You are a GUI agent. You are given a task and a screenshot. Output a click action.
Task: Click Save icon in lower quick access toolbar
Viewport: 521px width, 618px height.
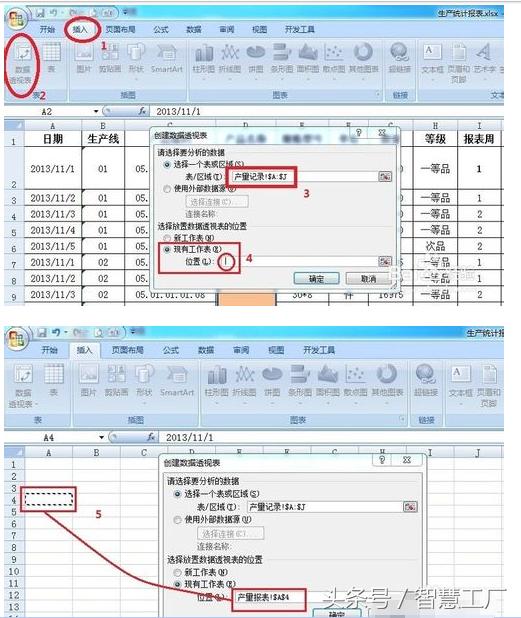pos(42,333)
